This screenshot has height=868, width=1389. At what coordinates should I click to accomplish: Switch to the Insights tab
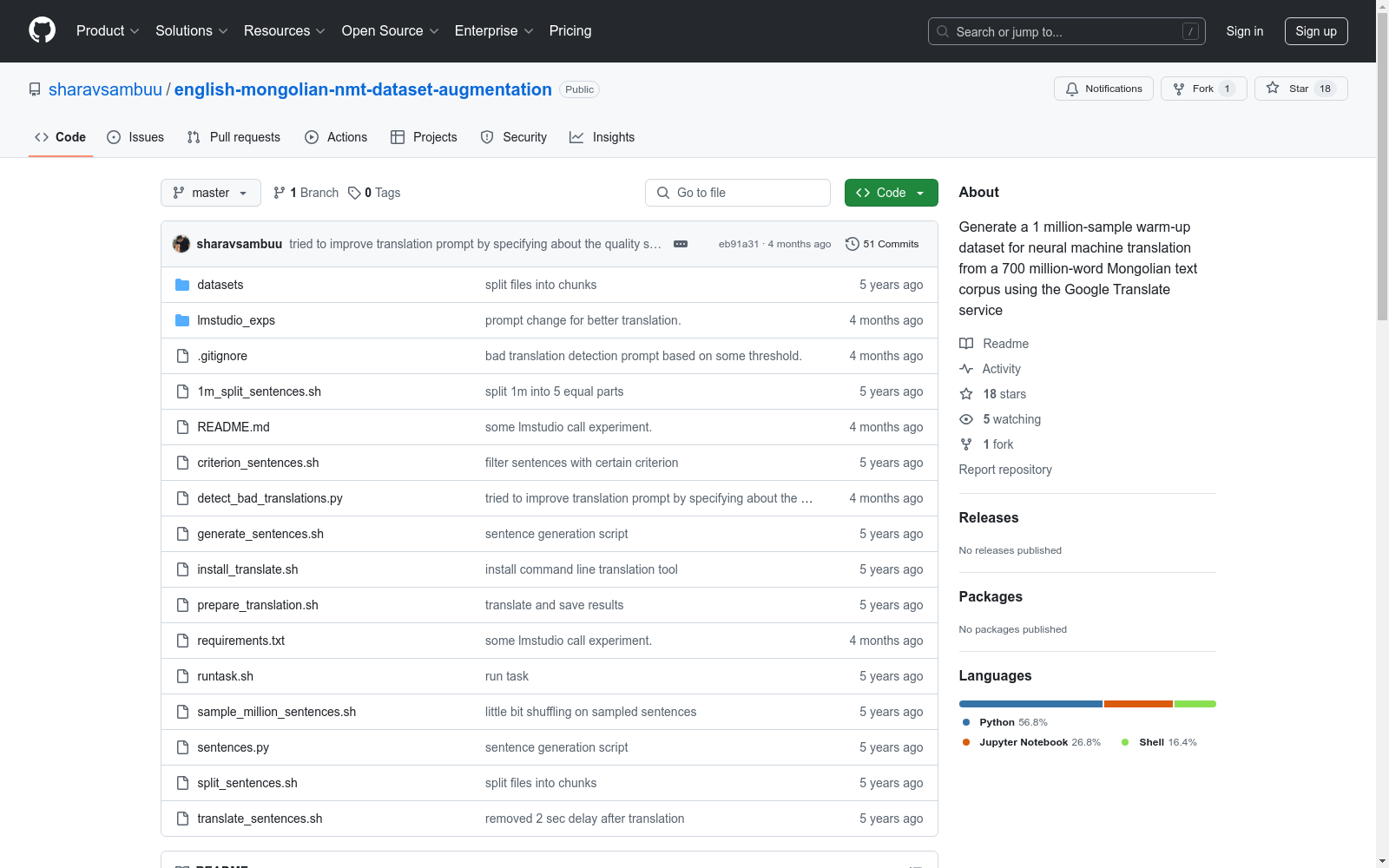click(602, 137)
